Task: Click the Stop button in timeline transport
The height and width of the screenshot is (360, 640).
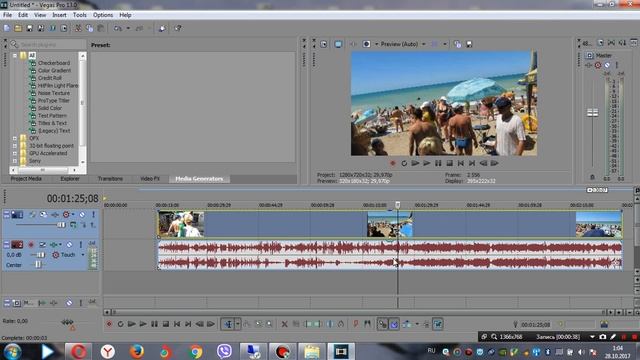Action: 166,324
